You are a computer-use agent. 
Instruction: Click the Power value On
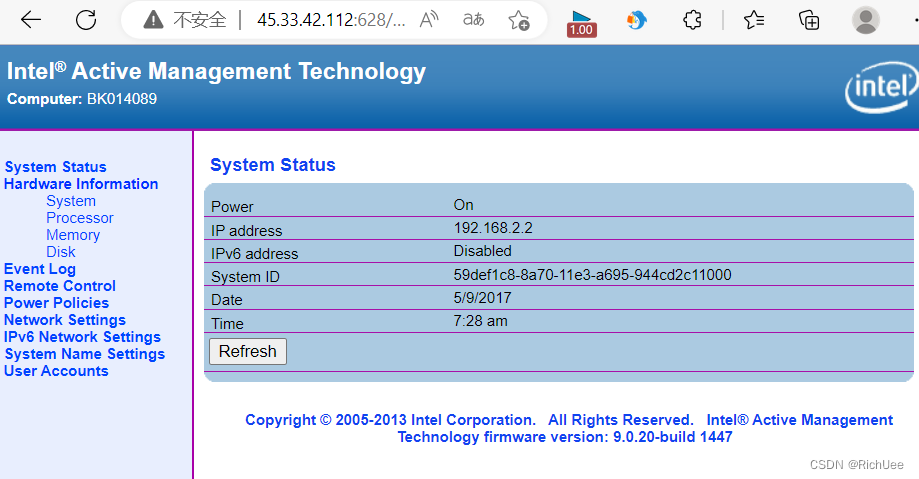pyautogui.click(x=463, y=205)
